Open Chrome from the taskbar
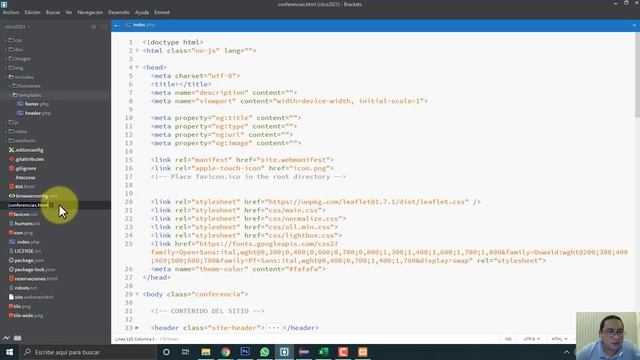 coord(225,352)
